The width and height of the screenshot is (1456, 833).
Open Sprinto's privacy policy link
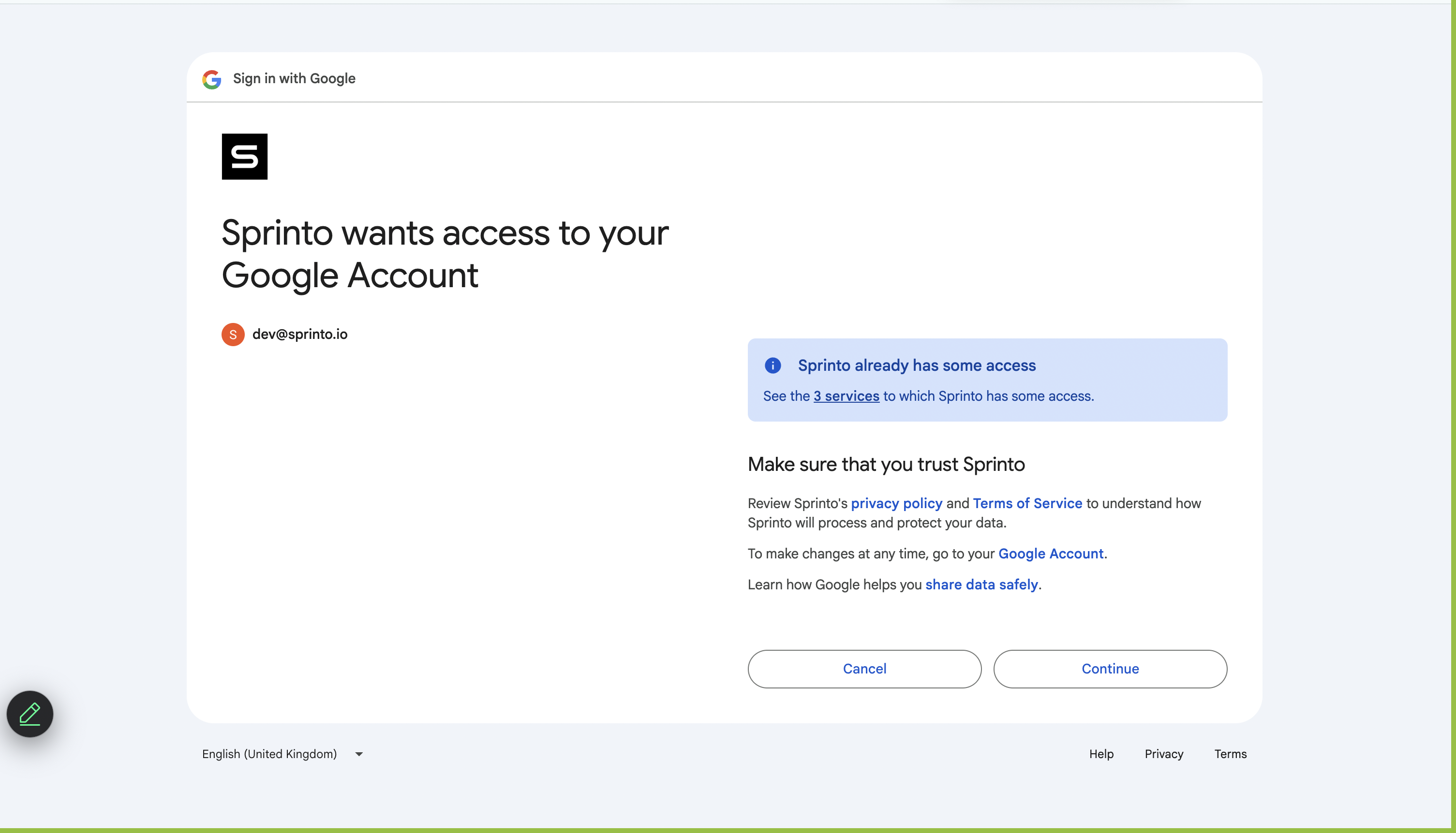click(896, 503)
